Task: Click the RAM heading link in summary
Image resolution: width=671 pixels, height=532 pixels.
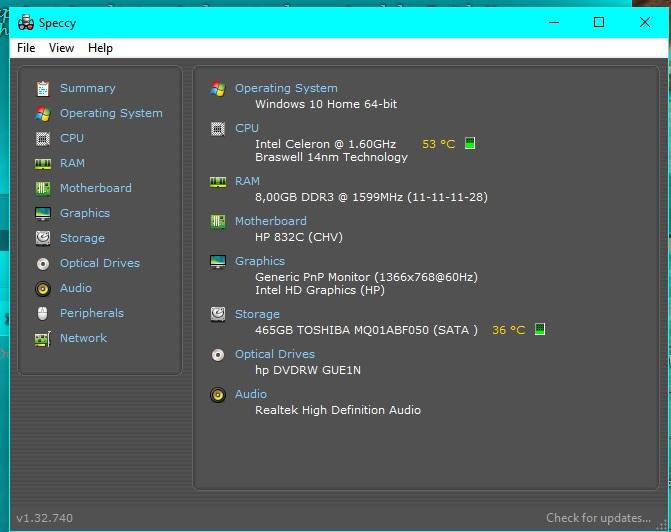Action: click(x=247, y=181)
